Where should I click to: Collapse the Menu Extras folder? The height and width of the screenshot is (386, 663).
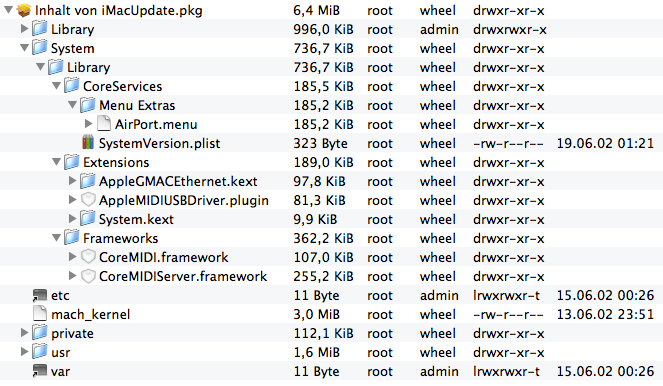pyautogui.click(x=72, y=104)
